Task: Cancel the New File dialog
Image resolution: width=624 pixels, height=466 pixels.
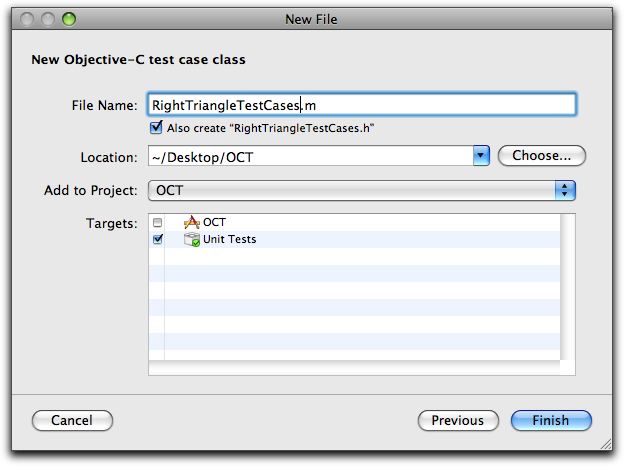Action: tap(72, 420)
